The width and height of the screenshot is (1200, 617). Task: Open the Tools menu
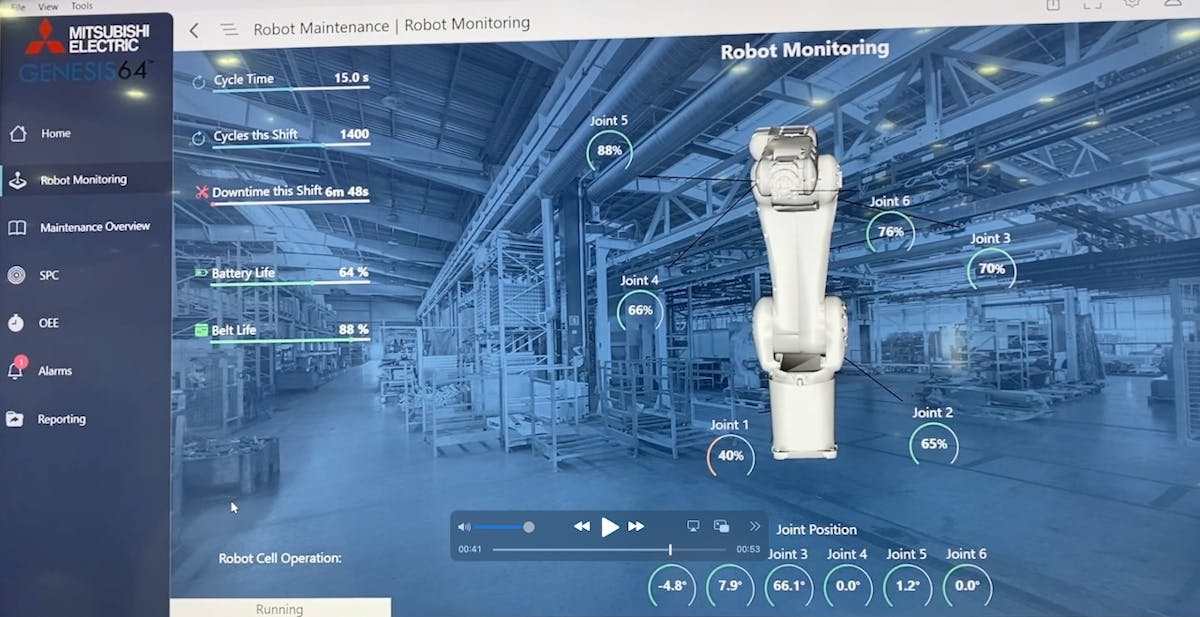tap(82, 6)
